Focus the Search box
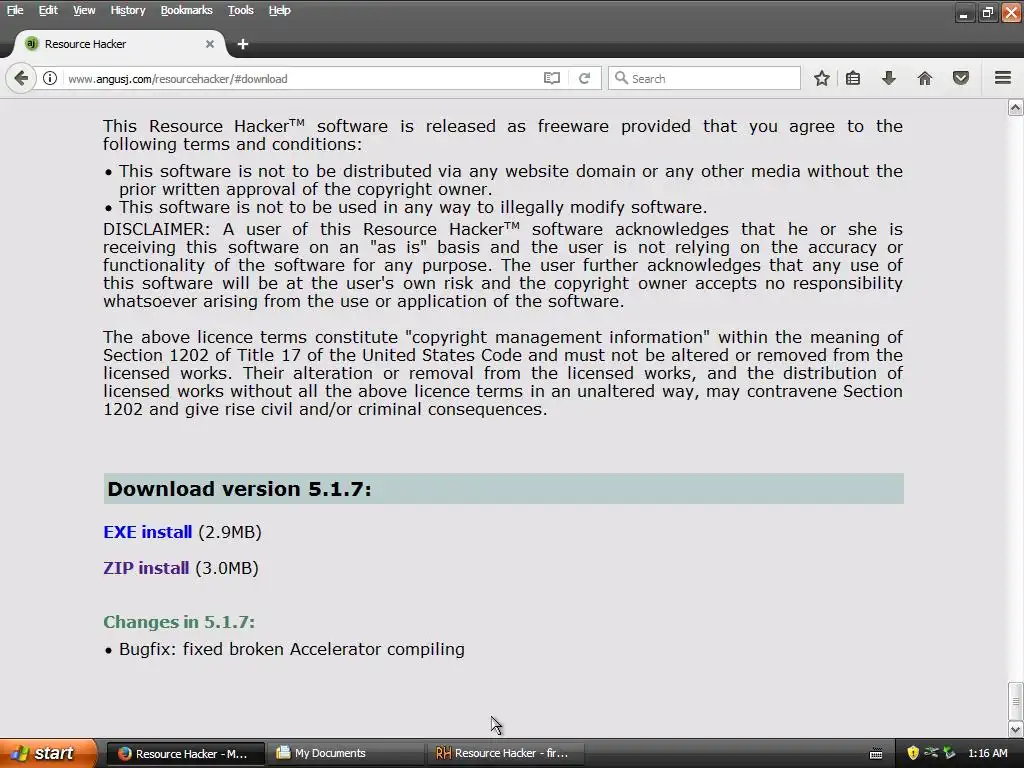Screen dimensions: 1024x768 [704, 78]
